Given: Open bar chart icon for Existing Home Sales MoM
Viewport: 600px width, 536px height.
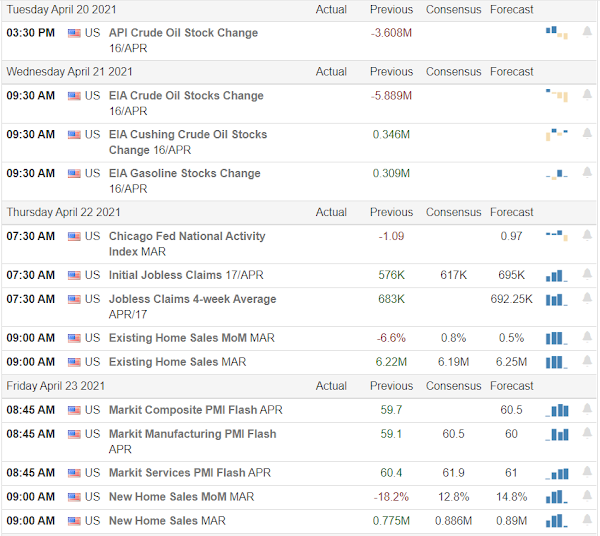Looking at the screenshot, I should point(557,338).
